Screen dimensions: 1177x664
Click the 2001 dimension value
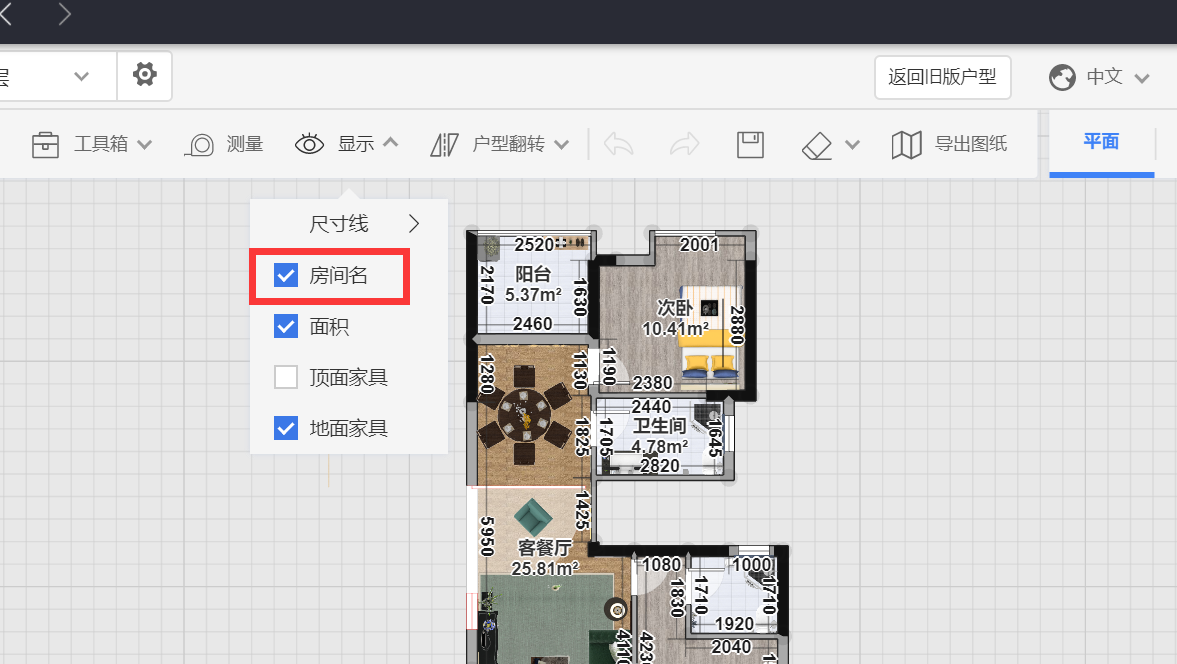(700, 245)
